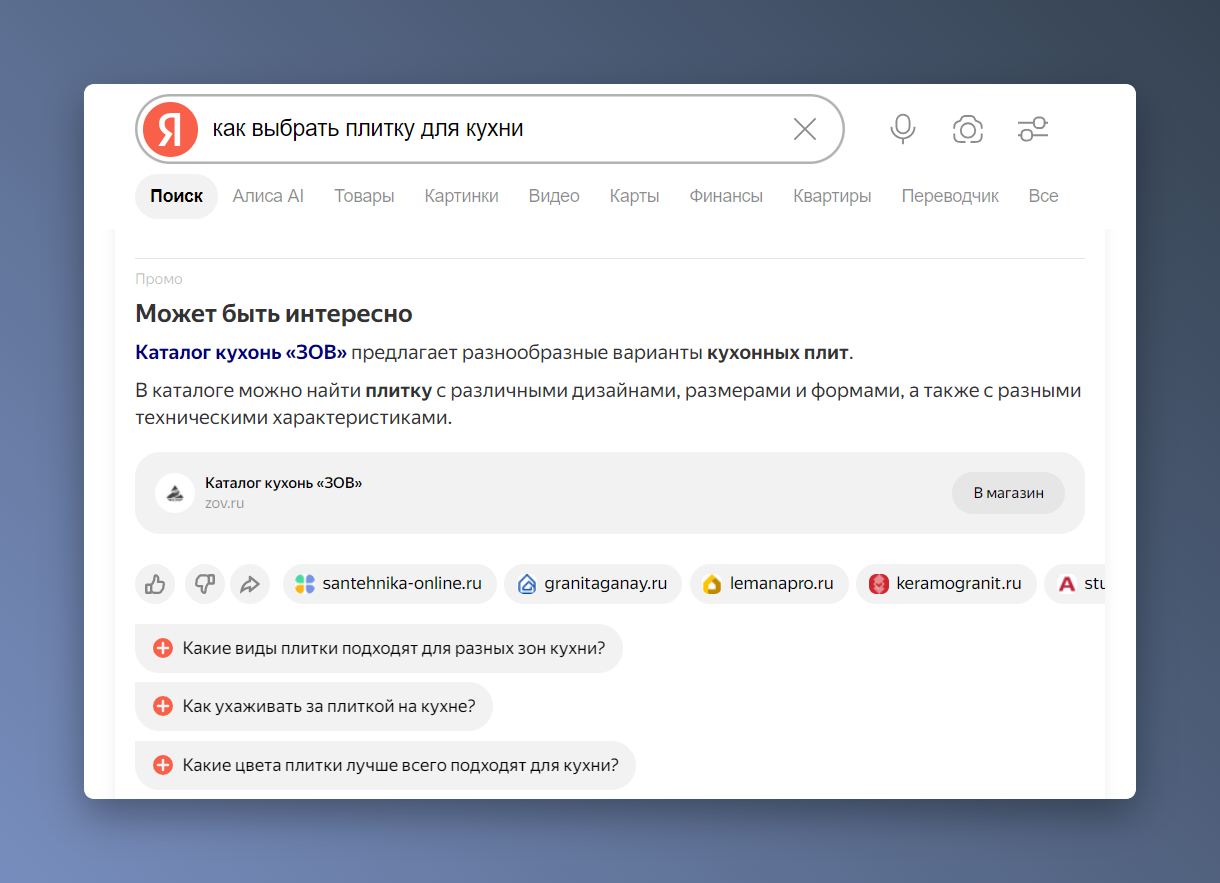Screen dimensions: 1220x883
Task: Click the Yandex logo icon
Action: click(x=170, y=129)
